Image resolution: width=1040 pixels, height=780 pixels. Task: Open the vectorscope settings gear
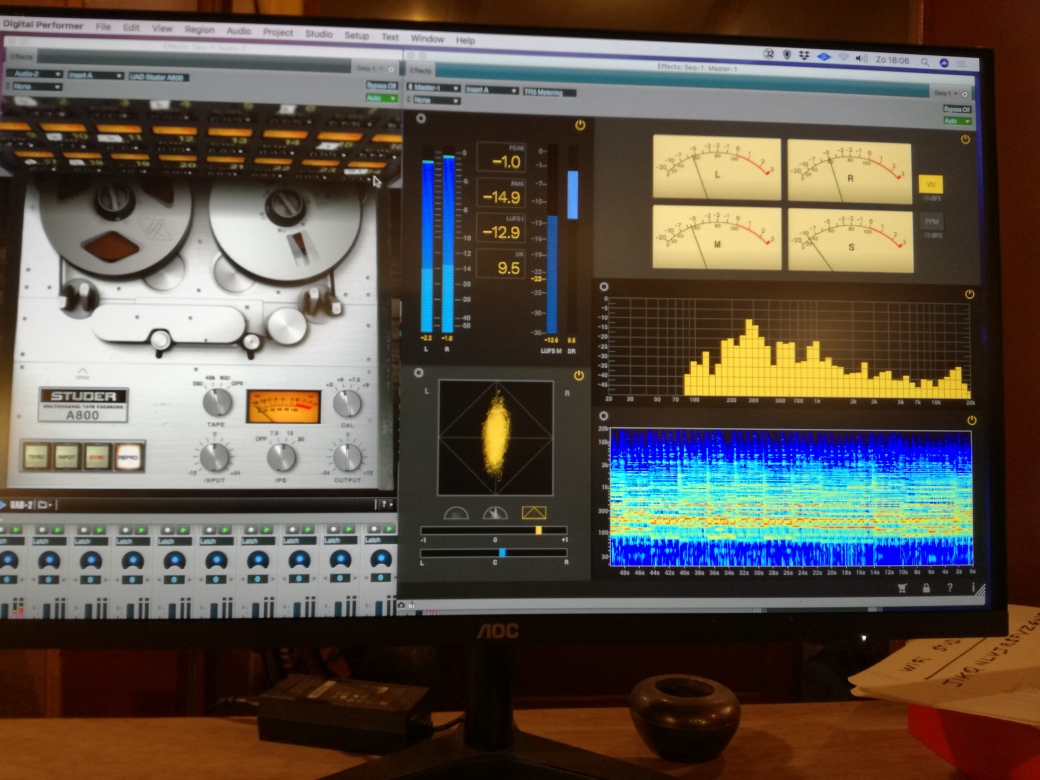[x=419, y=373]
